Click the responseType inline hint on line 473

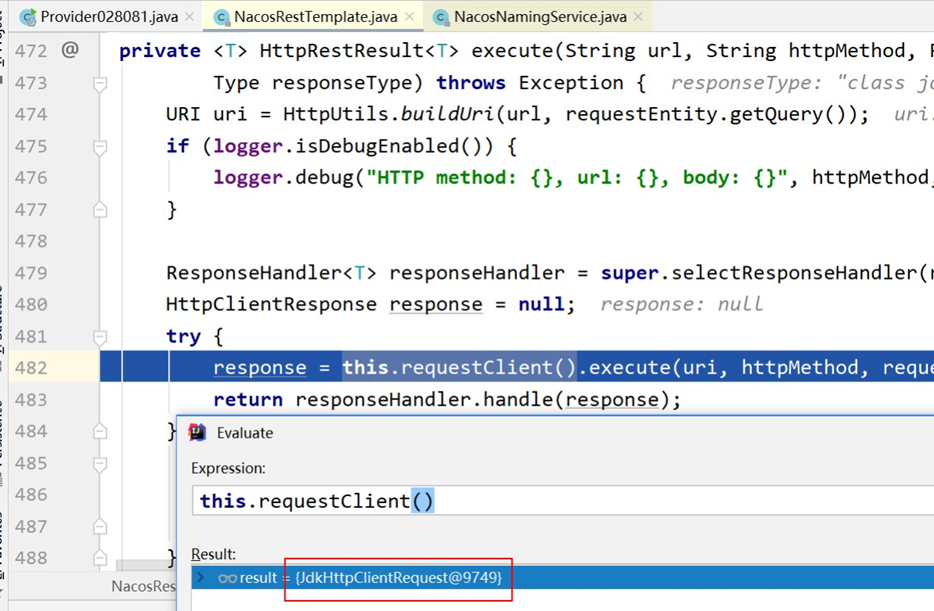pos(802,83)
